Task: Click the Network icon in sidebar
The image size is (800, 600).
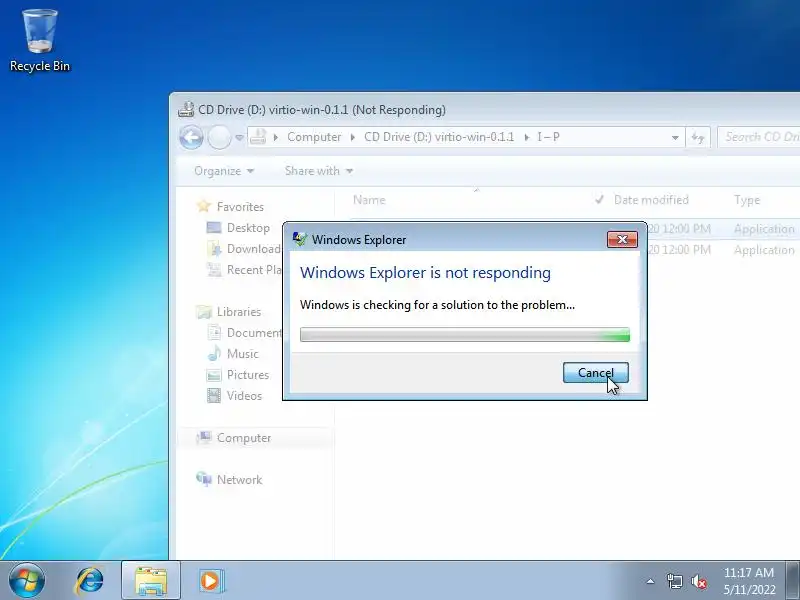Action: (x=204, y=479)
